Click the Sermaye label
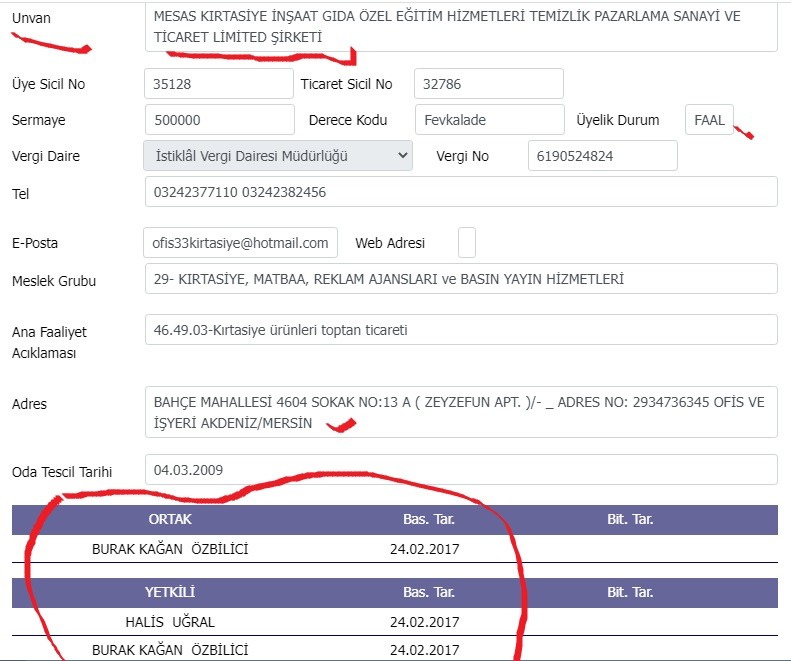 38,120
